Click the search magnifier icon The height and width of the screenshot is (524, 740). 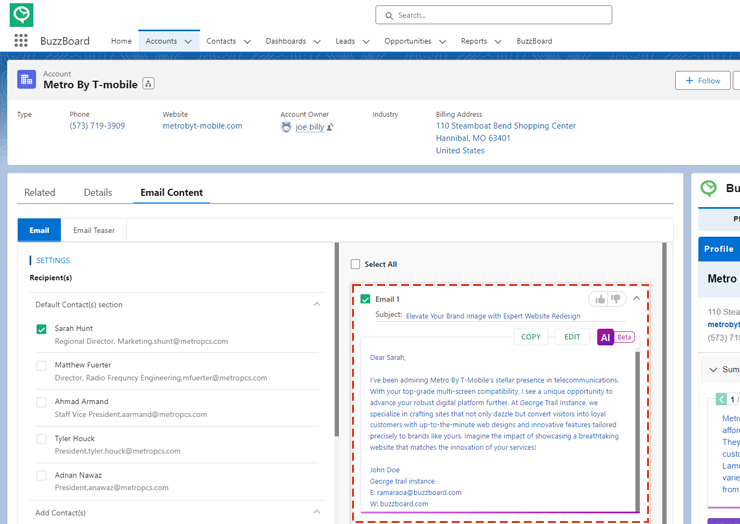(389, 16)
